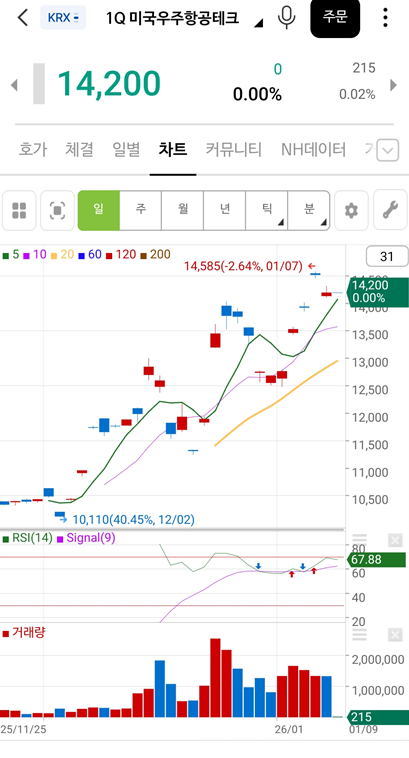This screenshot has width=409, height=758.
Task: Tap the KRX exchange selector badge
Action: [x=63, y=18]
